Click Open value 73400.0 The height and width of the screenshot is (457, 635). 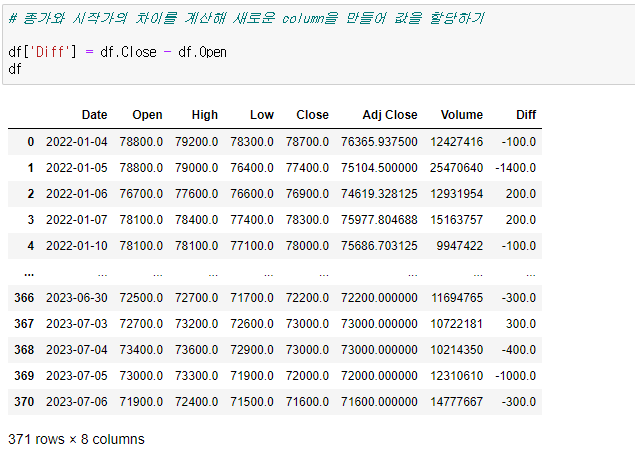pyautogui.click(x=141, y=350)
